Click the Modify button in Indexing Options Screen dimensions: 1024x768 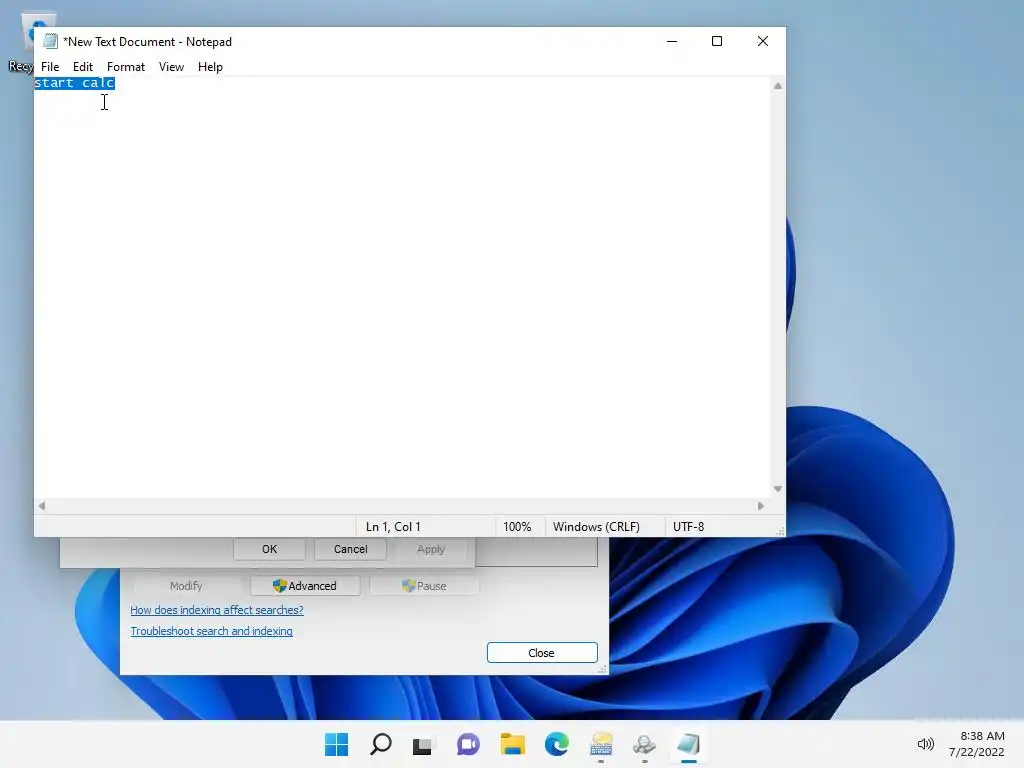(x=186, y=586)
